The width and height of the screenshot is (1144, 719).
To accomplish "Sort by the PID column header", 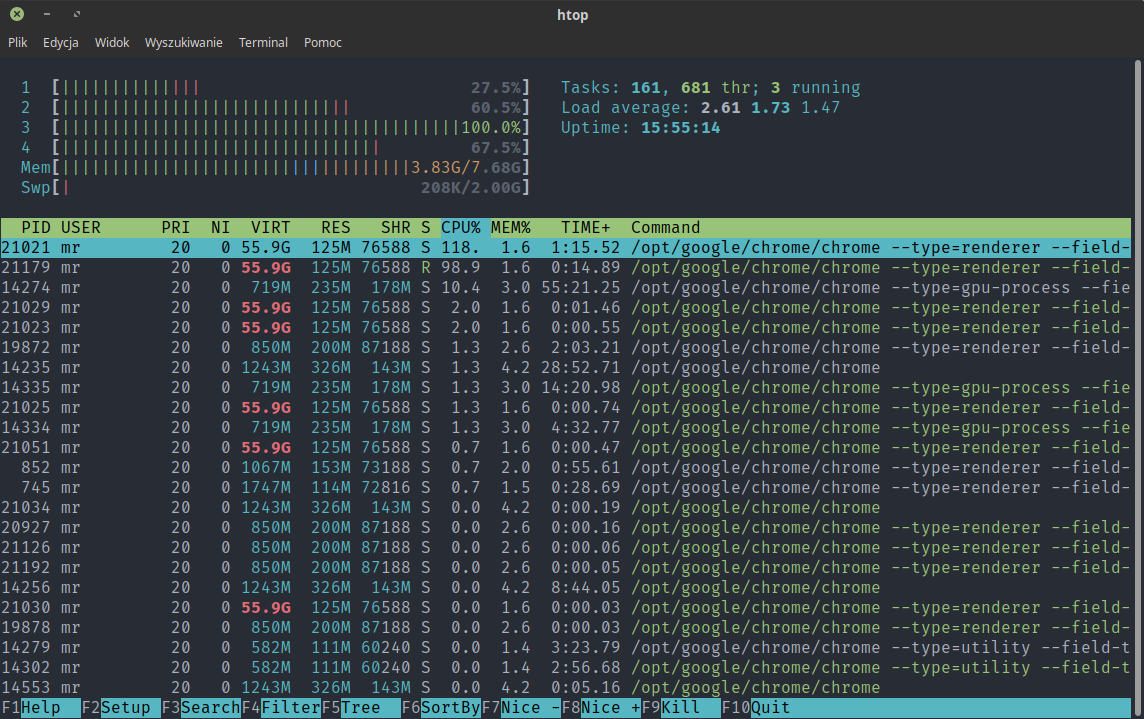I will coord(36,228).
